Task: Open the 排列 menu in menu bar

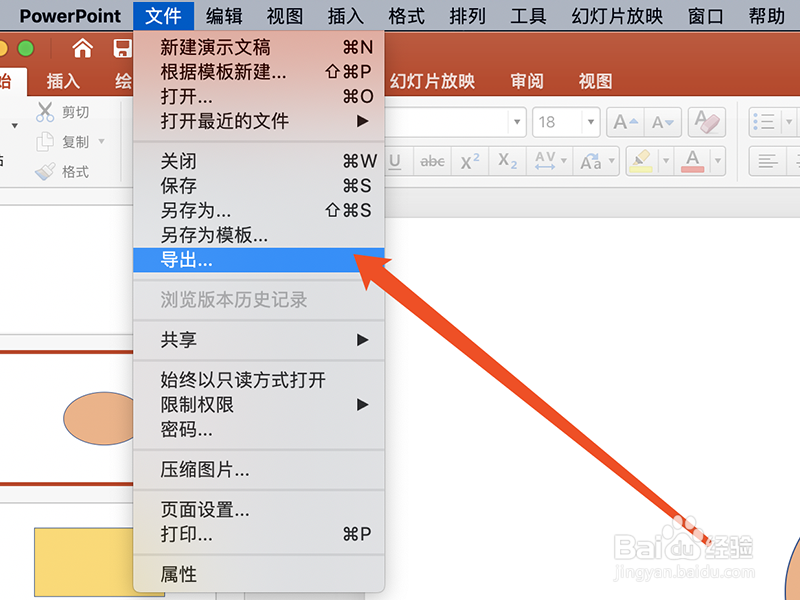Action: pyautogui.click(x=467, y=16)
